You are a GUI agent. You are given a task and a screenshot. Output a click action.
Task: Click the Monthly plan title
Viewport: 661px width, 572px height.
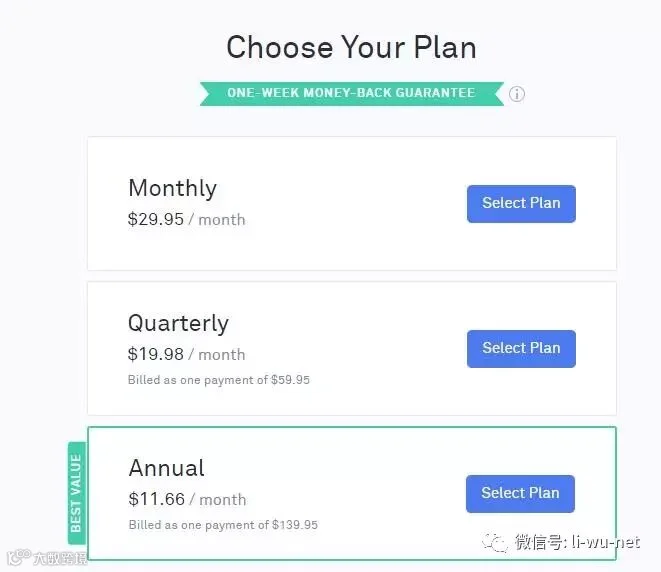[x=172, y=188]
